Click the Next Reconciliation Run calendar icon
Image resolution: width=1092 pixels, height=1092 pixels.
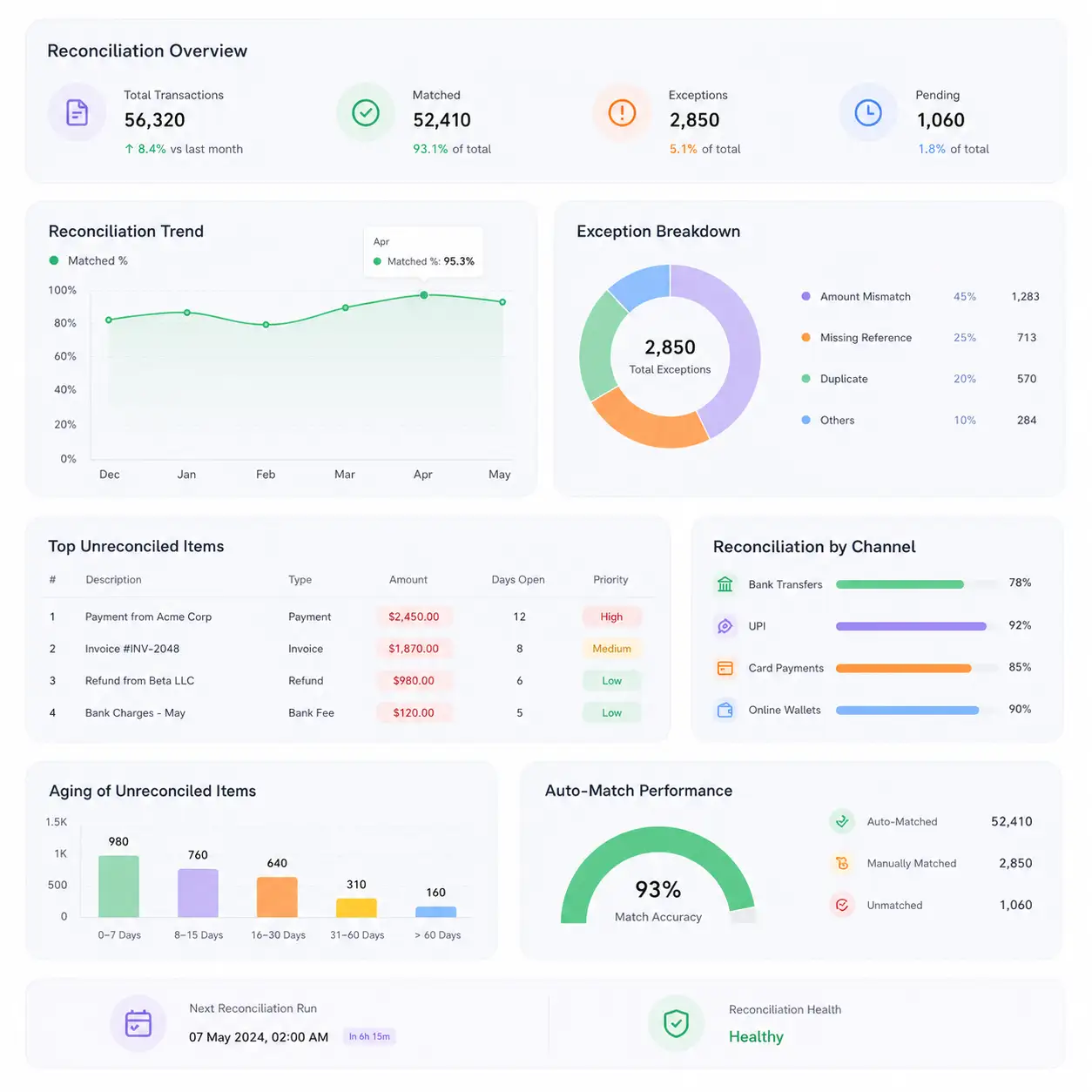click(138, 1023)
